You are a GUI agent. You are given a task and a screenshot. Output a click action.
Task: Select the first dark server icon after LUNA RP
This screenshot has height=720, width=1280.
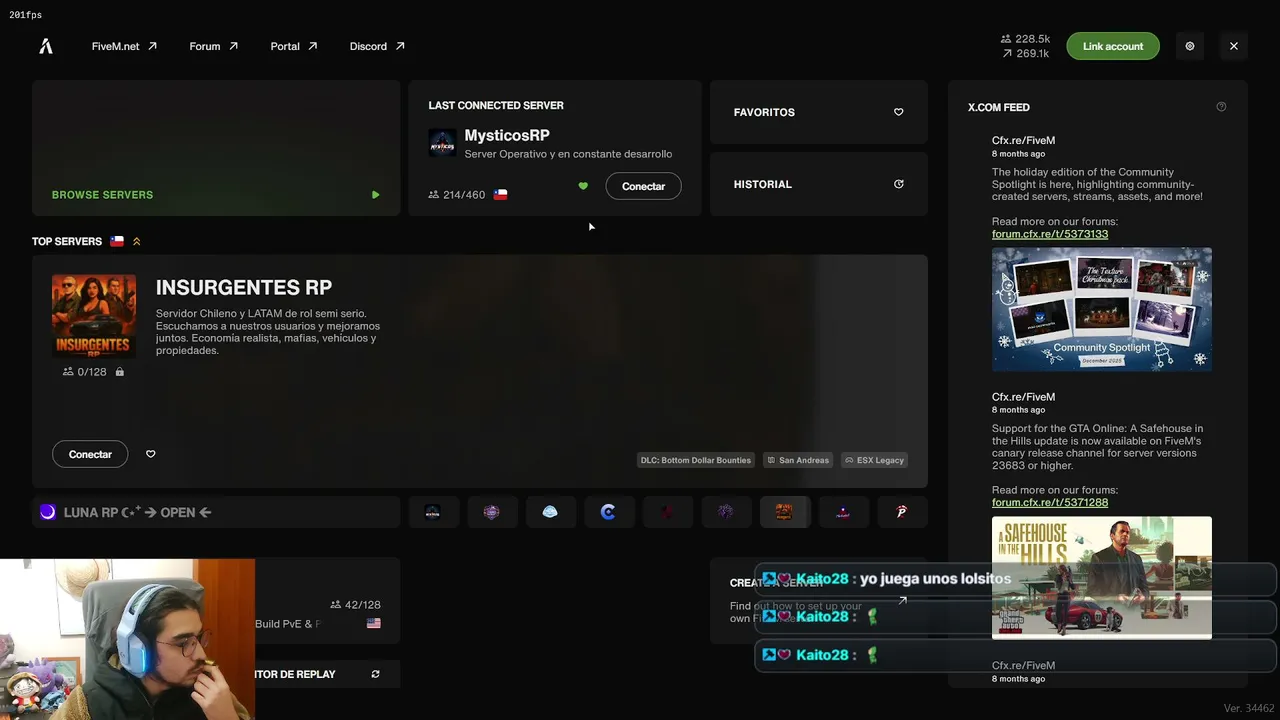click(x=432, y=512)
